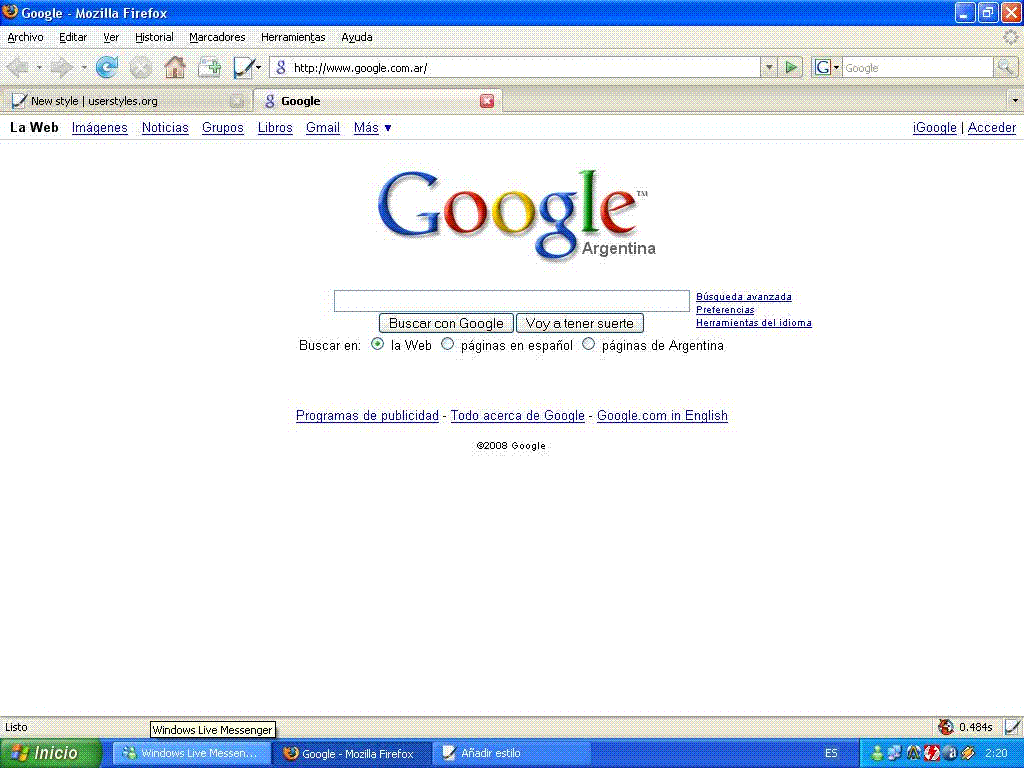This screenshot has width=1024, height=768.
Task: Open the Gmail link
Action: [323, 127]
